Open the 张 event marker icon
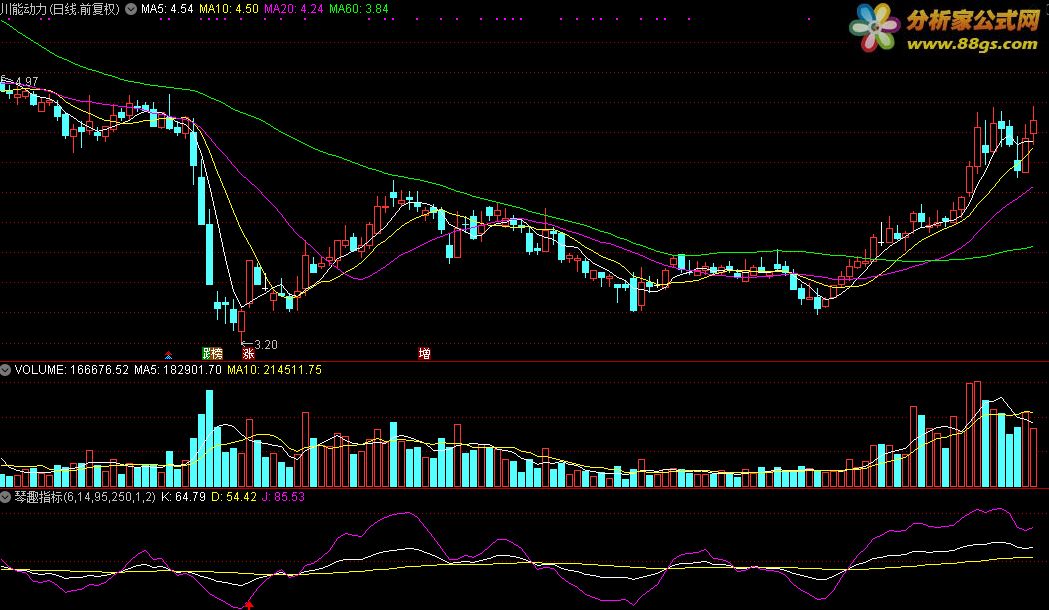 248,353
